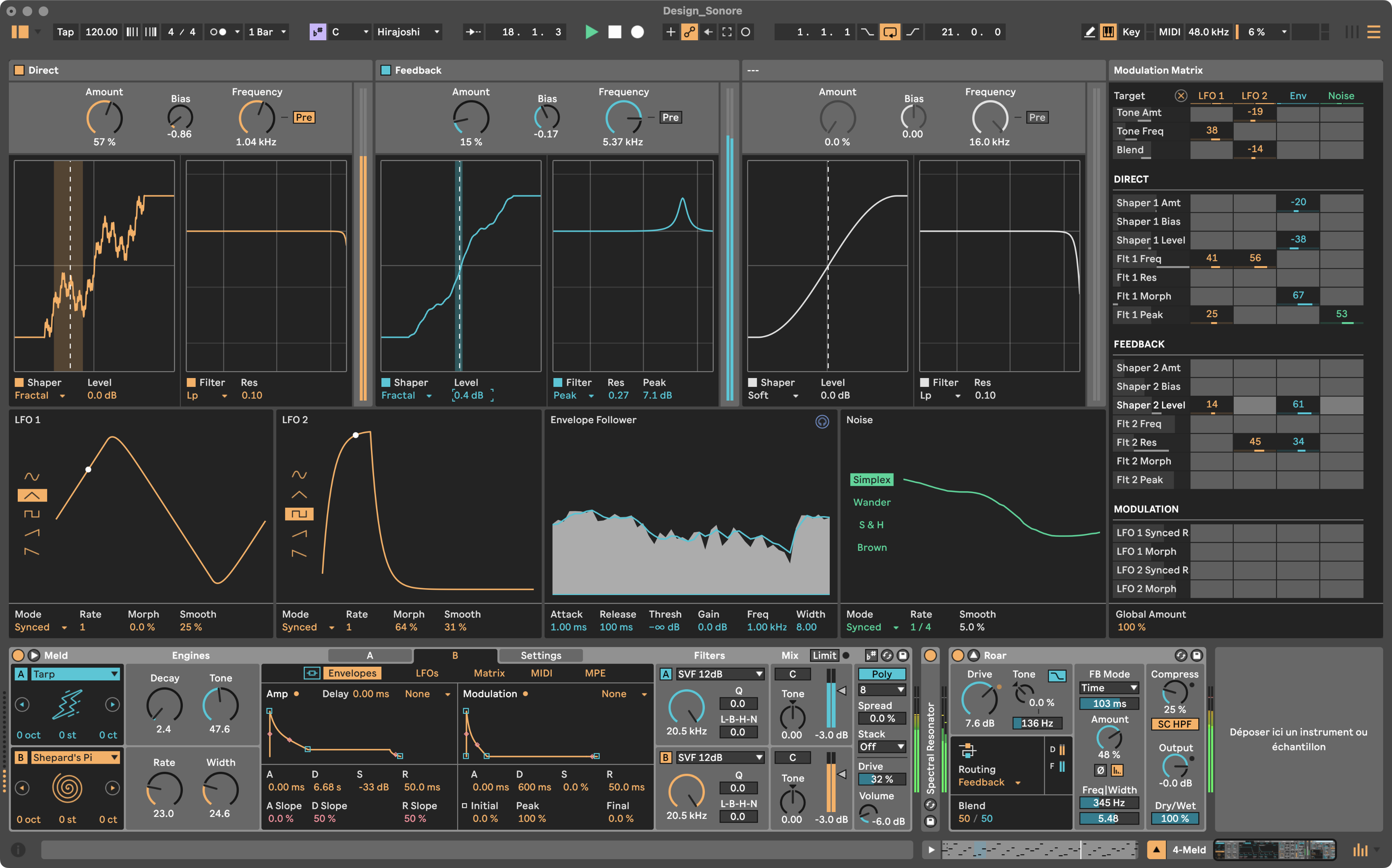Expand the FB Mode Time dropdown
1392x868 pixels.
[x=1108, y=688]
